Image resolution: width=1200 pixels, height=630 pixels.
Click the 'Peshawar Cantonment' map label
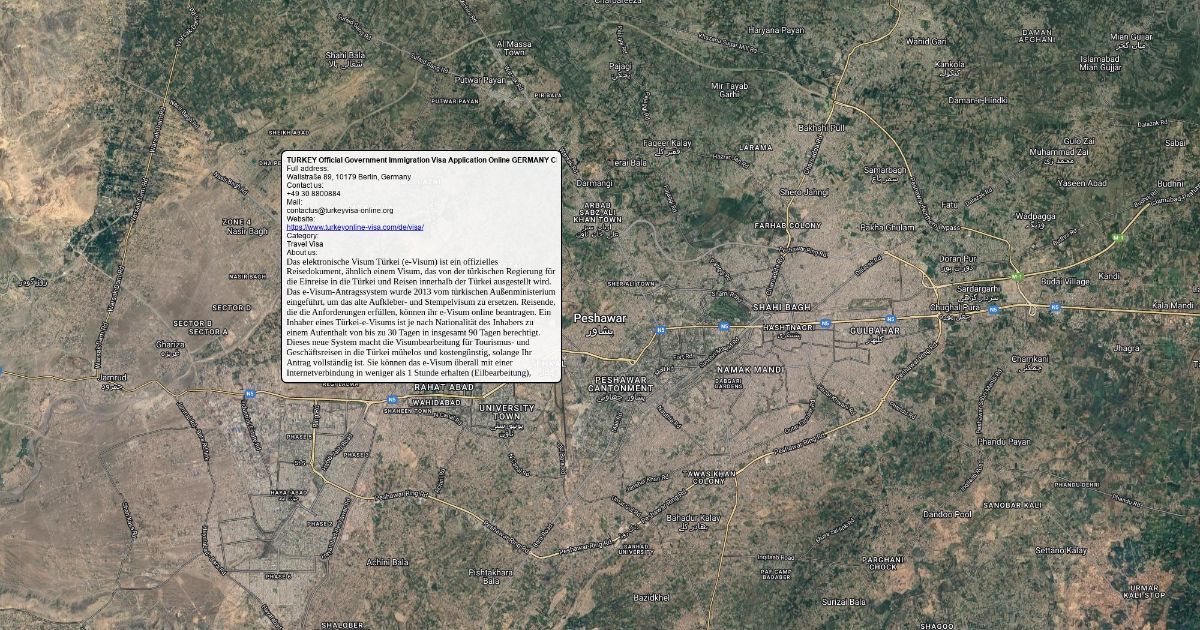click(623, 384)
